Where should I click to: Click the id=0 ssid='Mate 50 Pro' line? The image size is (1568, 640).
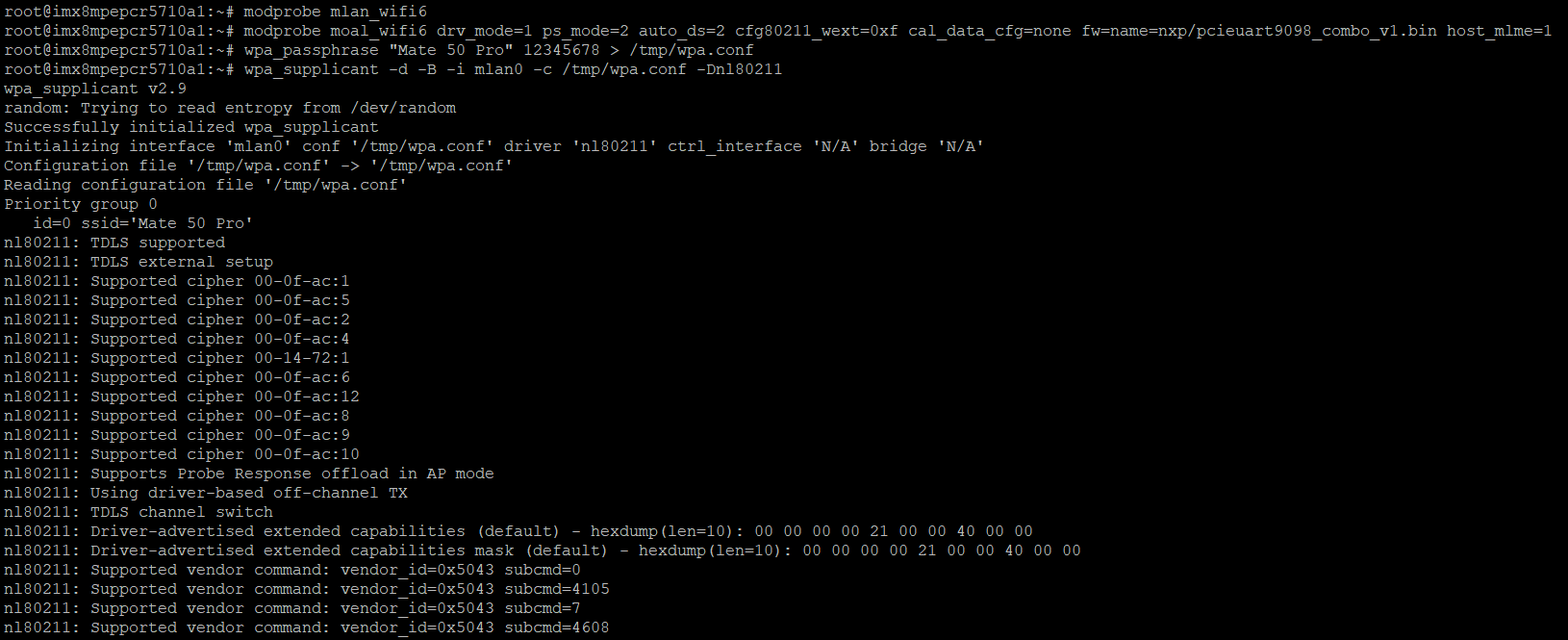tap(142, 223)
